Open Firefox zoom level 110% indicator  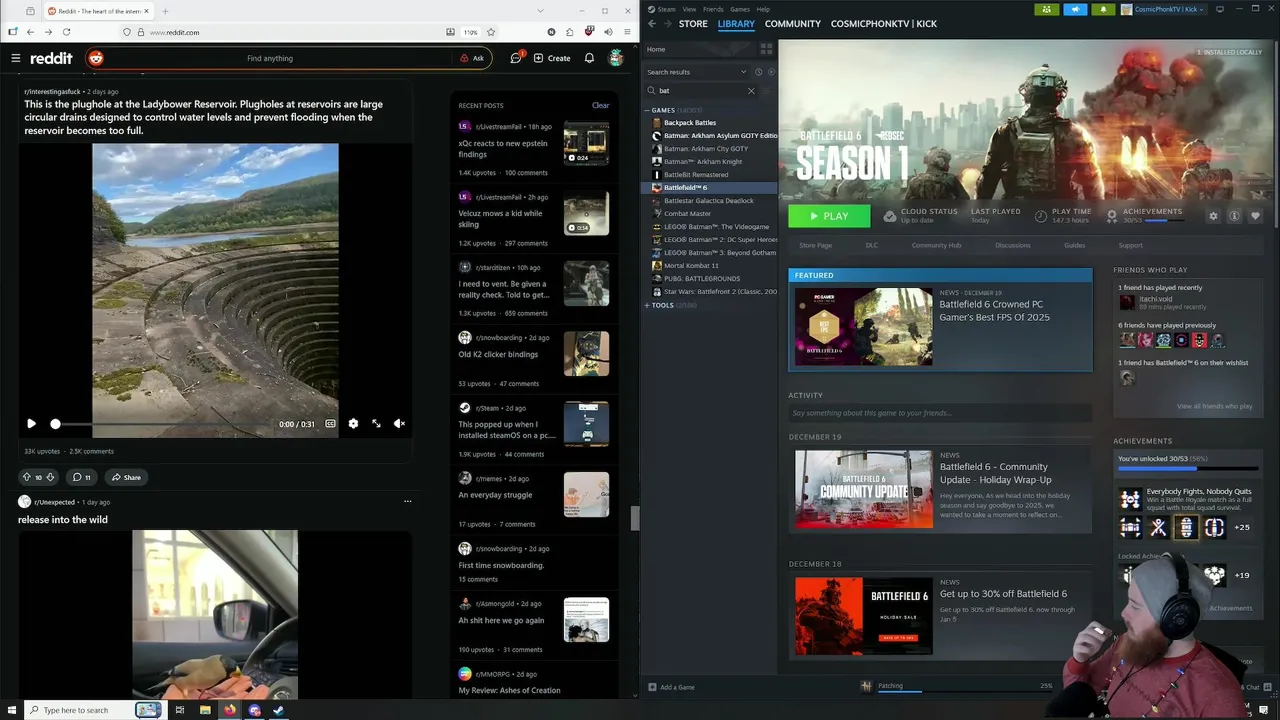point(470,32)
